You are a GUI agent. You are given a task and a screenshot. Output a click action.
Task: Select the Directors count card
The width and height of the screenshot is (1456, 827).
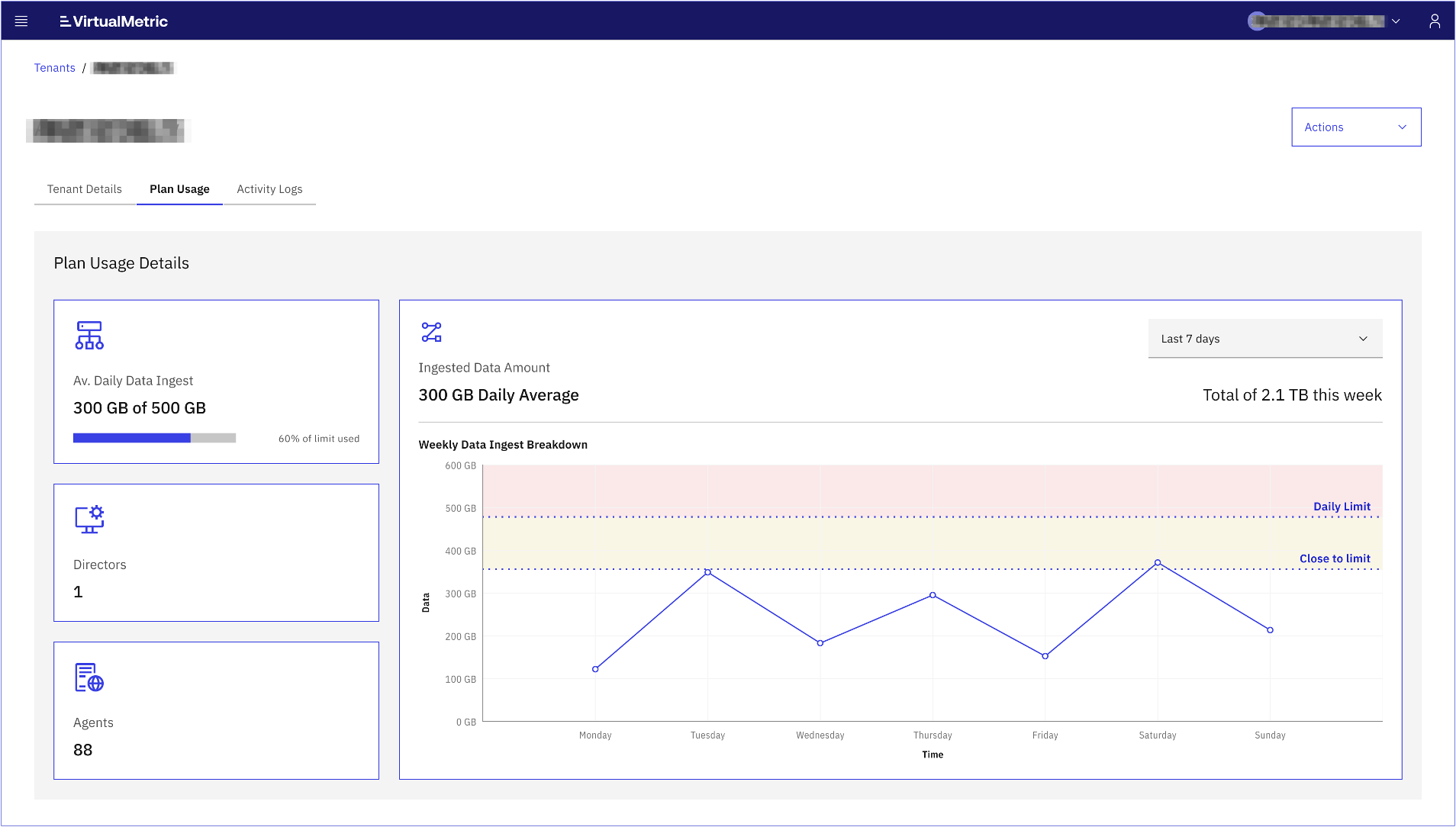click(216, 552)
